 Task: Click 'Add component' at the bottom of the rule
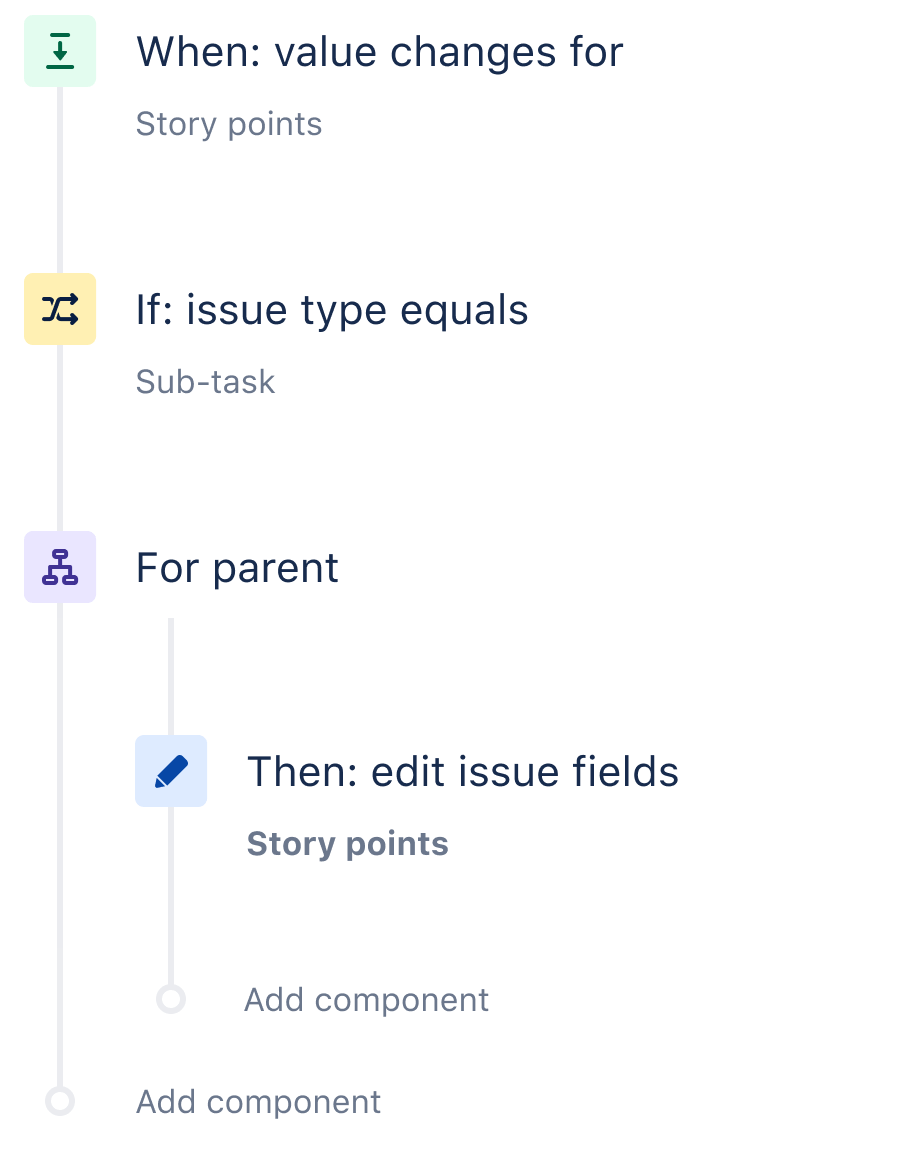[257, 1101]
